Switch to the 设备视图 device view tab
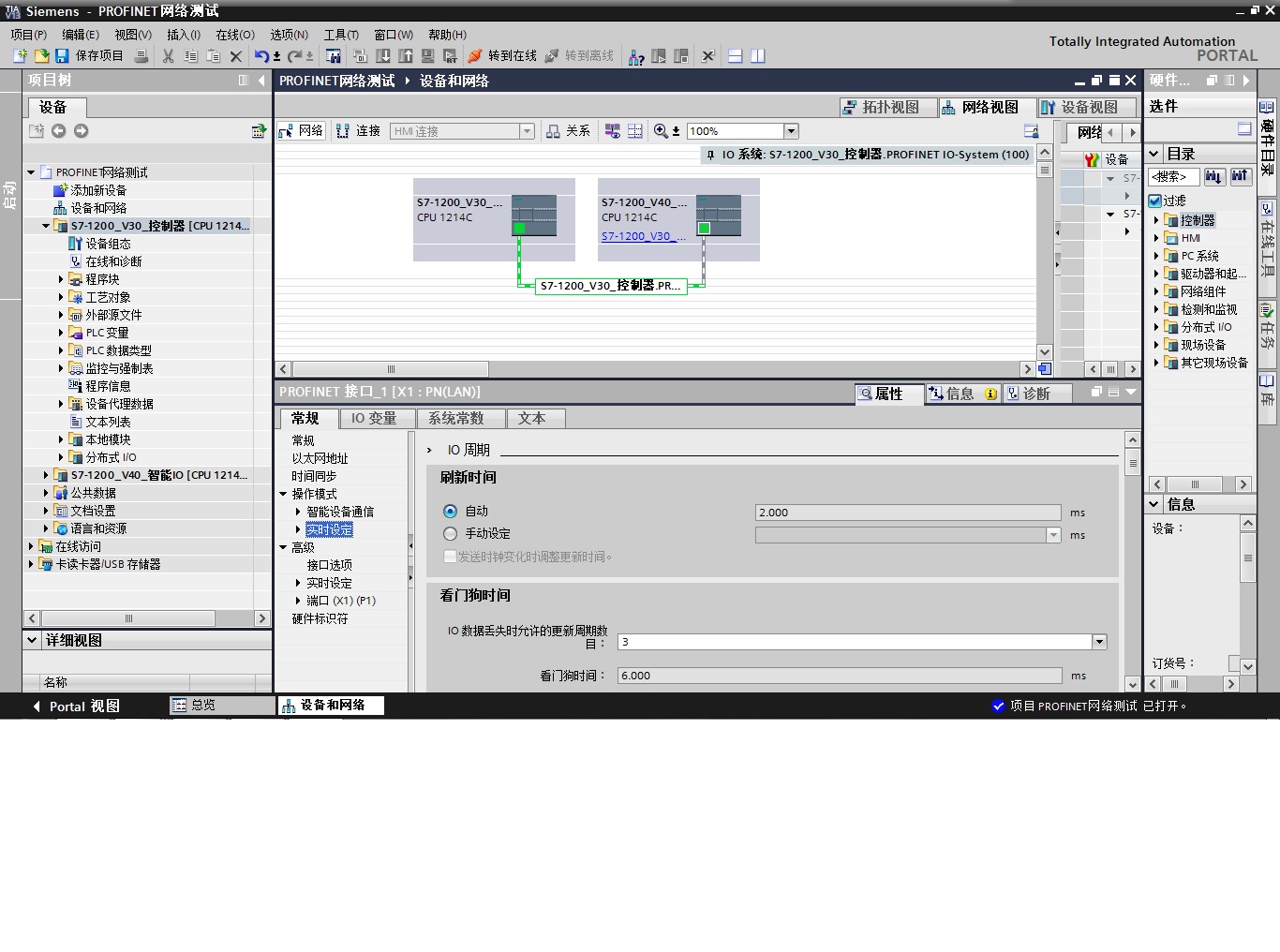The width and height of the screenshot is (1280, 952). [1087, 108]
